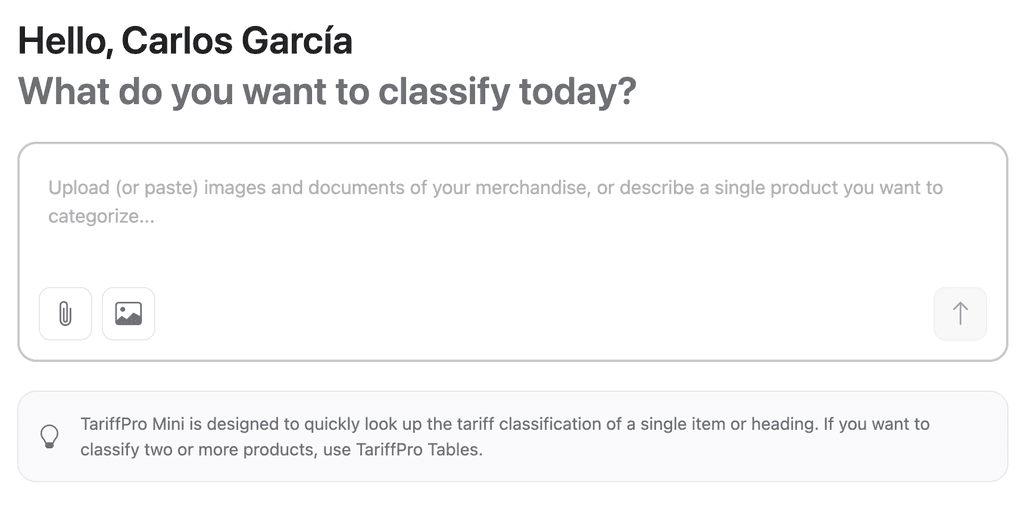Viewport: 1024px width, 512px height.
Task: Click 'What do you want to classify today?' heading
Action: 327,91
